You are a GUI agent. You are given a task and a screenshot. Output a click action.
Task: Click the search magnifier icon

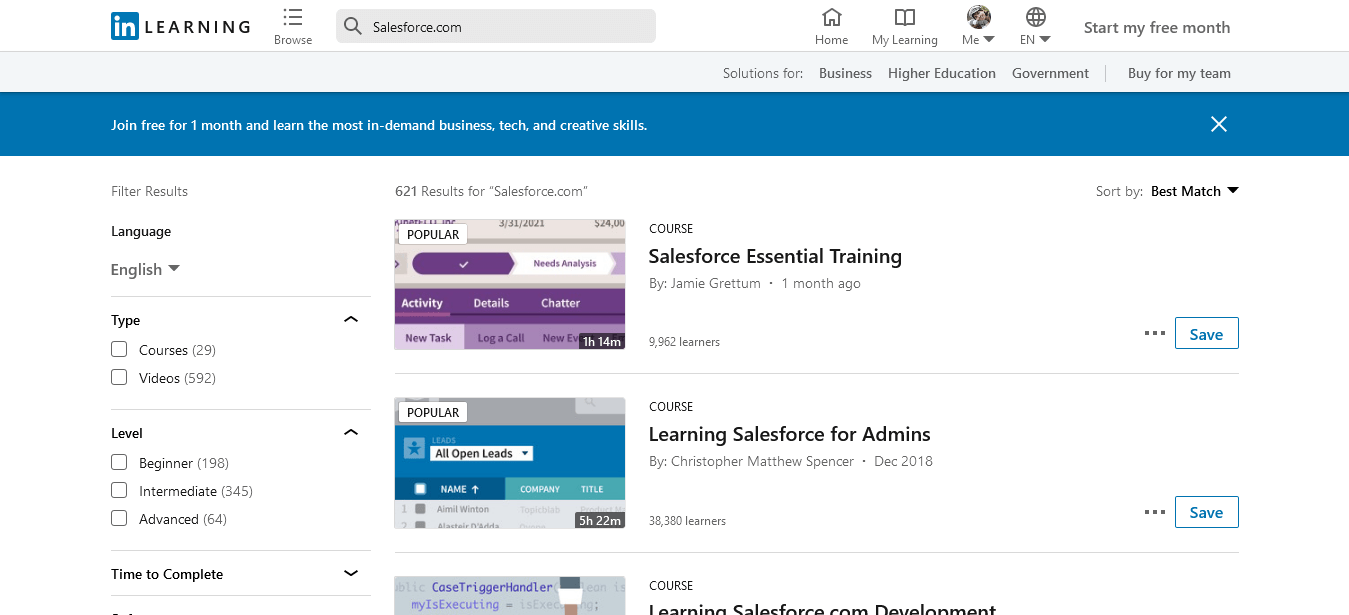pyautogui.click(x=352, y=27)
